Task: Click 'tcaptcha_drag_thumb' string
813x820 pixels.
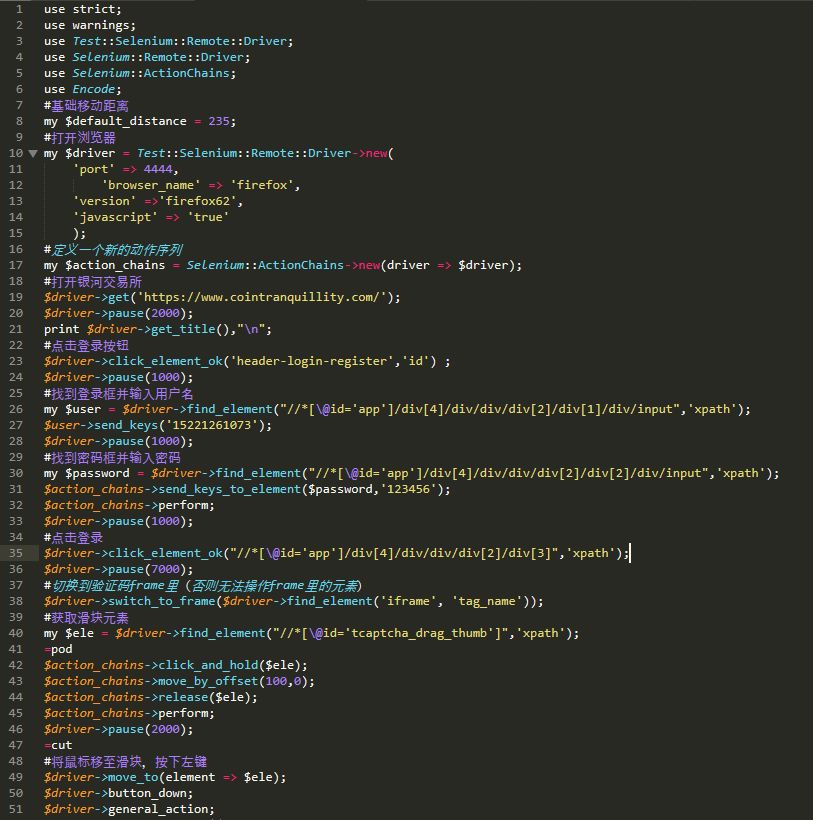Action: [x=419, y=633]
